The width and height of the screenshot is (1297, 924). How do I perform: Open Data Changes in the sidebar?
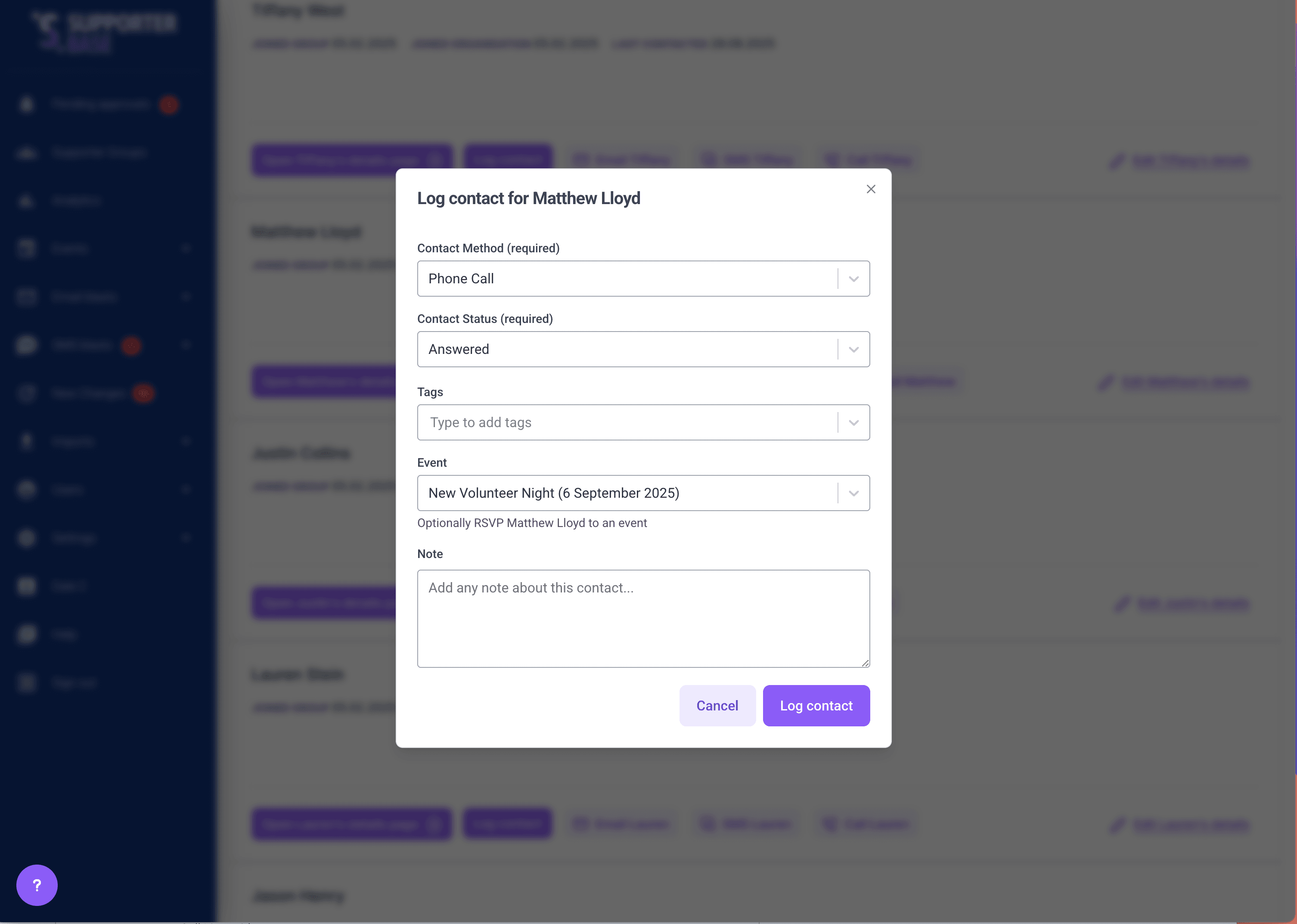click(88, 393)
